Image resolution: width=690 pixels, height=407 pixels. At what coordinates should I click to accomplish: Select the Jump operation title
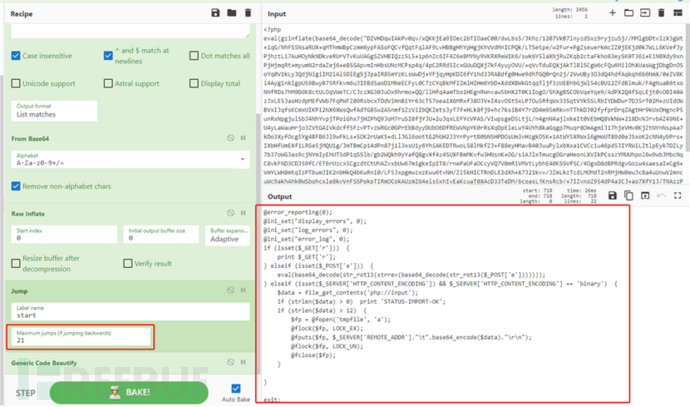(x=19, y=291)
